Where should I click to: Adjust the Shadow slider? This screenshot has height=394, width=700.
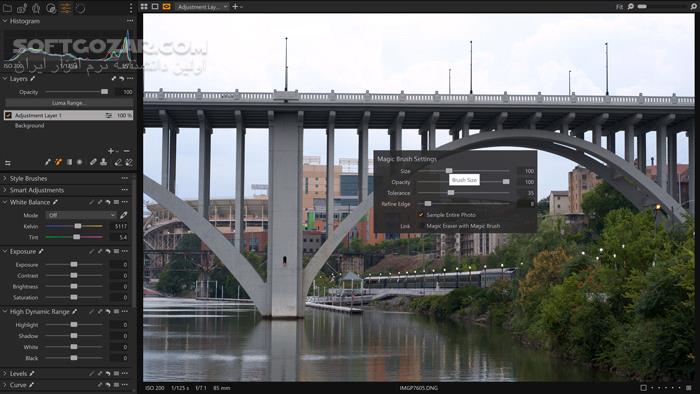[x=74, y=336]
